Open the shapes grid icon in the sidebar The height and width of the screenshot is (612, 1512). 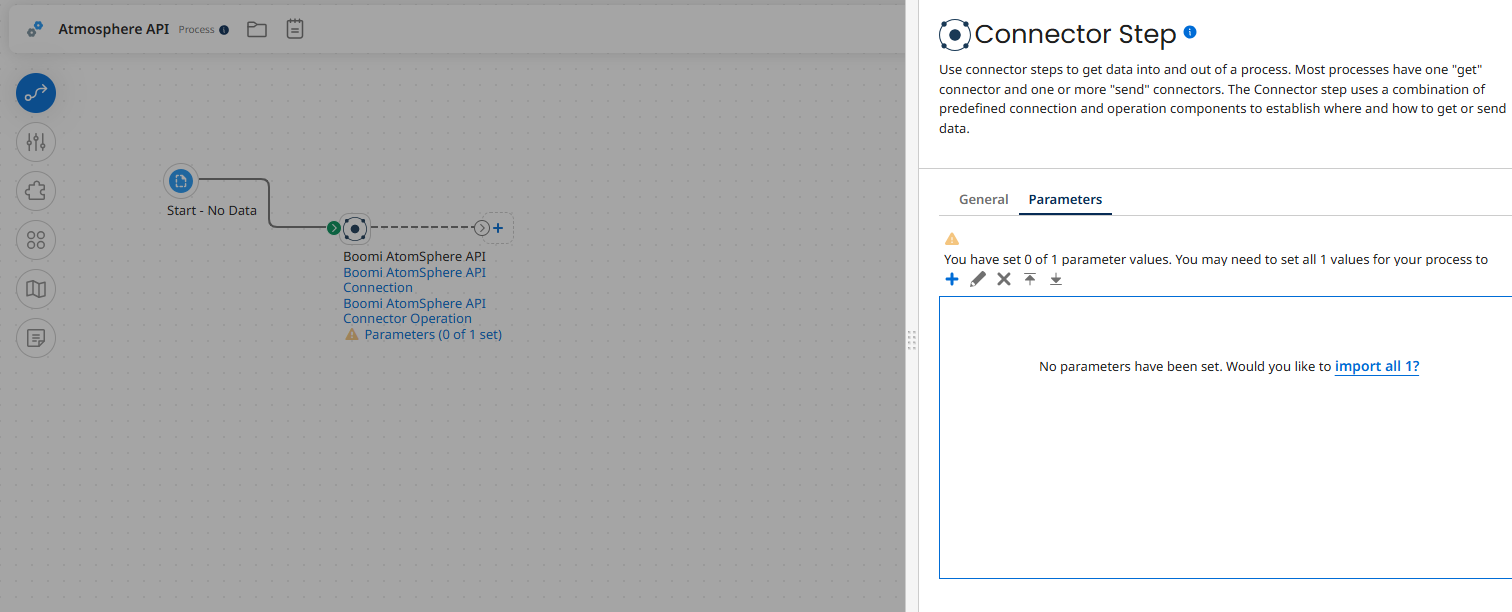[x=35, y=240]
